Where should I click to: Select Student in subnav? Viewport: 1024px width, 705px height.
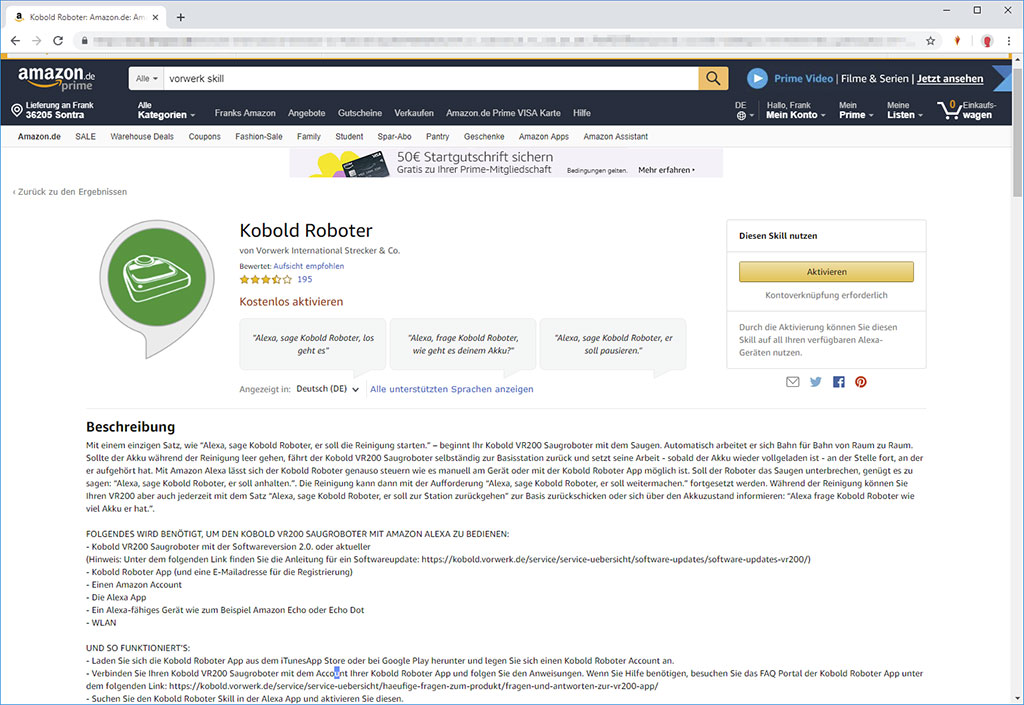point(349,136)
